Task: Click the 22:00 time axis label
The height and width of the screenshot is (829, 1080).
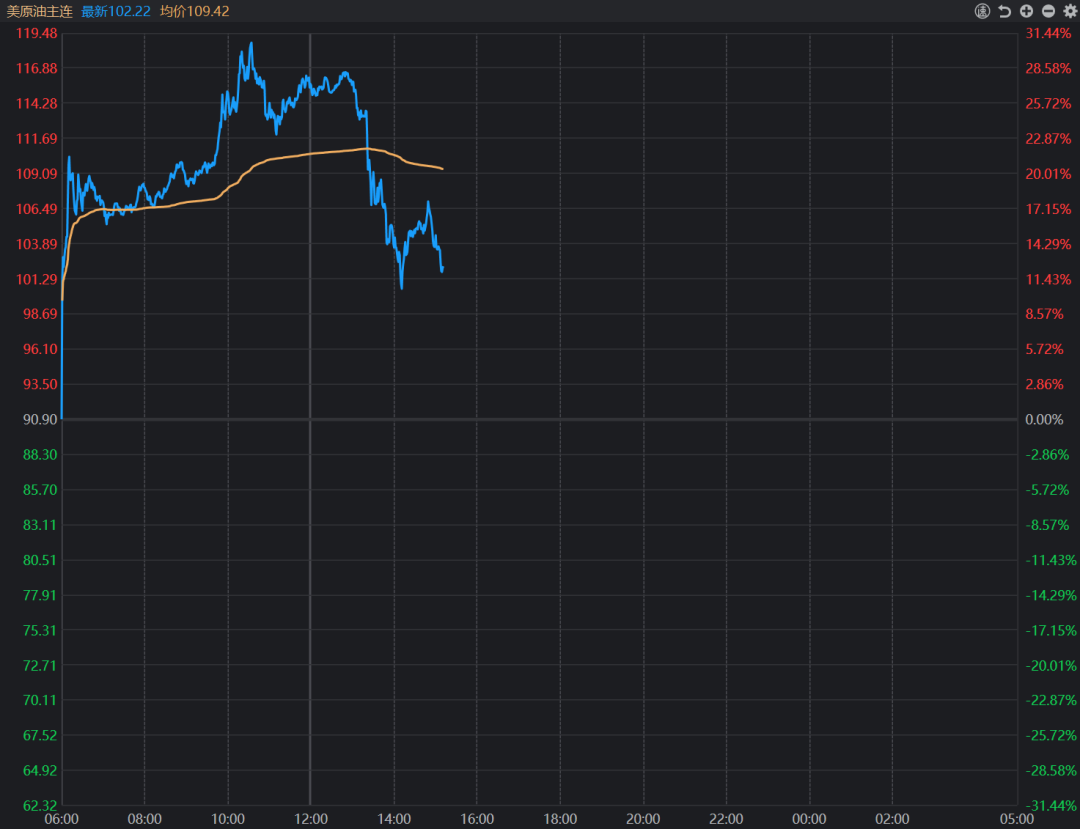Action: [726, 819]
